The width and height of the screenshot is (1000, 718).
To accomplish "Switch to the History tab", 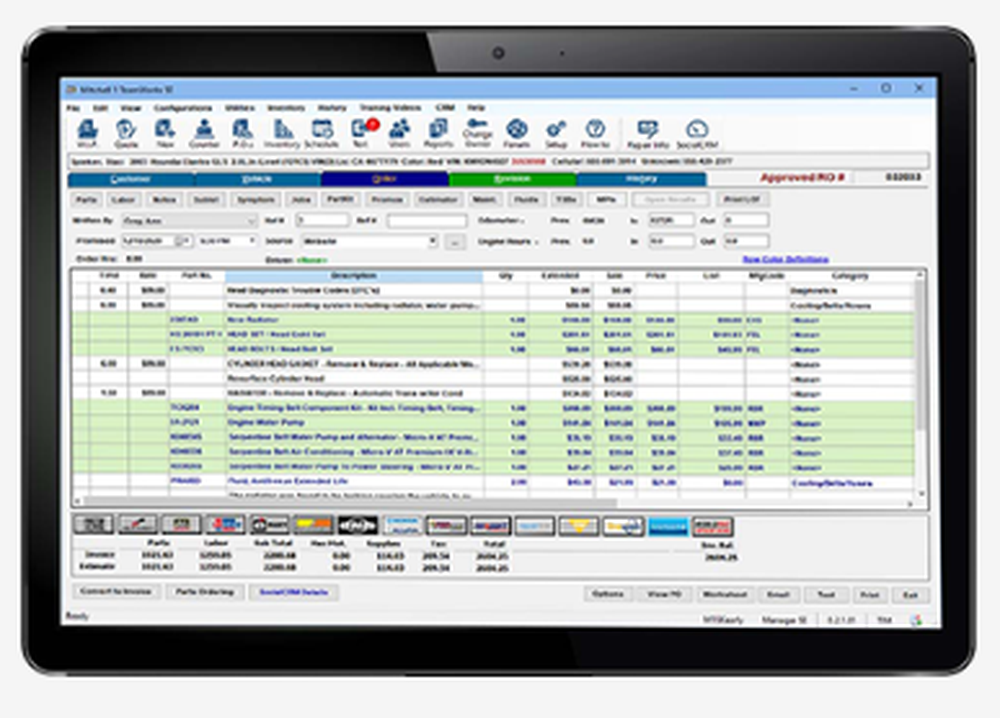I will pos(641,179).
